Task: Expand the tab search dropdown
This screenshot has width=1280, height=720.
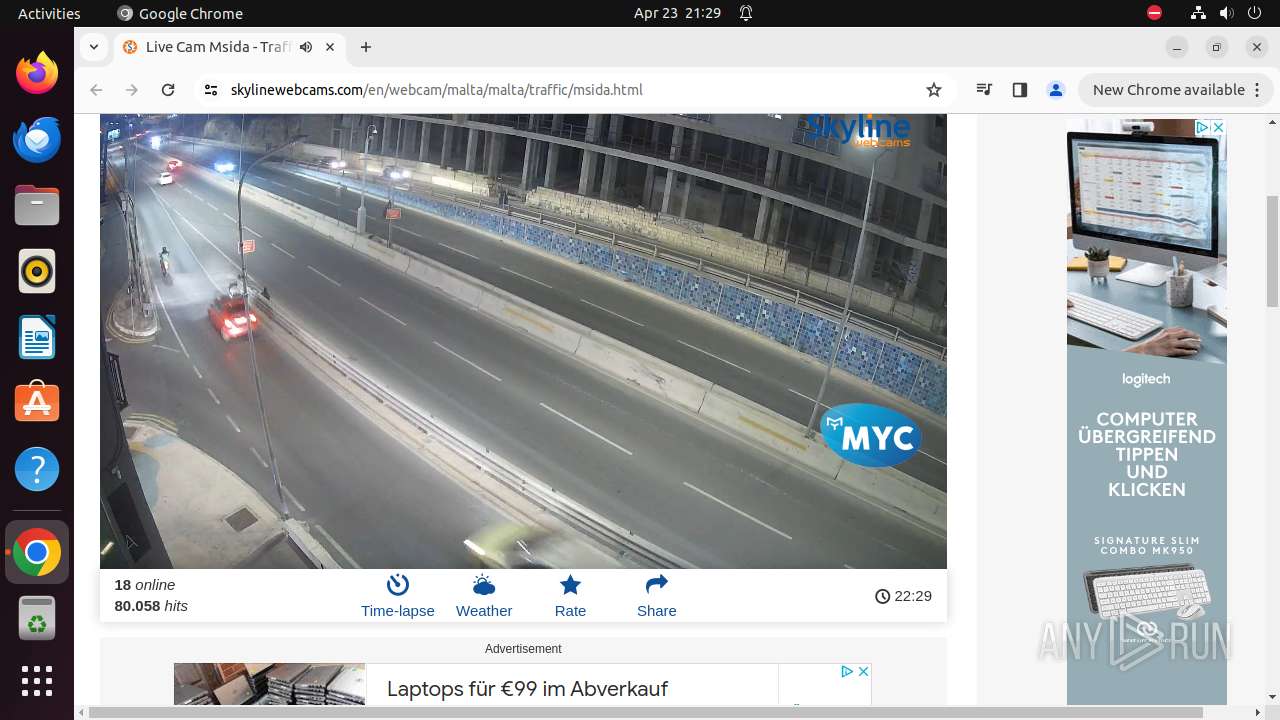Action: click(93, 47)
